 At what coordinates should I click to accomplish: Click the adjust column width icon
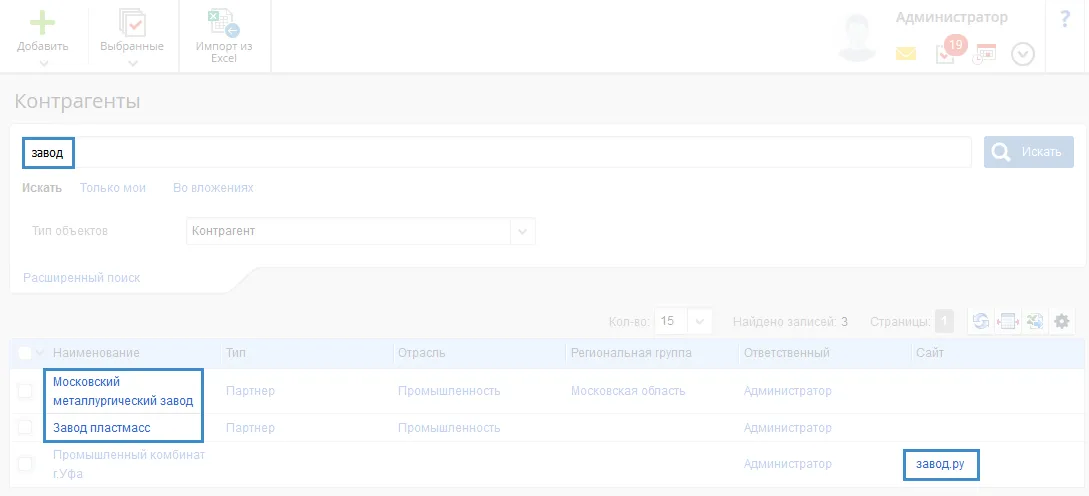[1007, 321]
